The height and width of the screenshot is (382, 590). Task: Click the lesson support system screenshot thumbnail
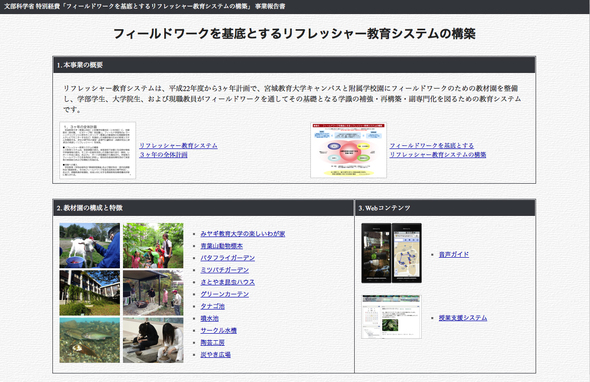(391, 317)
